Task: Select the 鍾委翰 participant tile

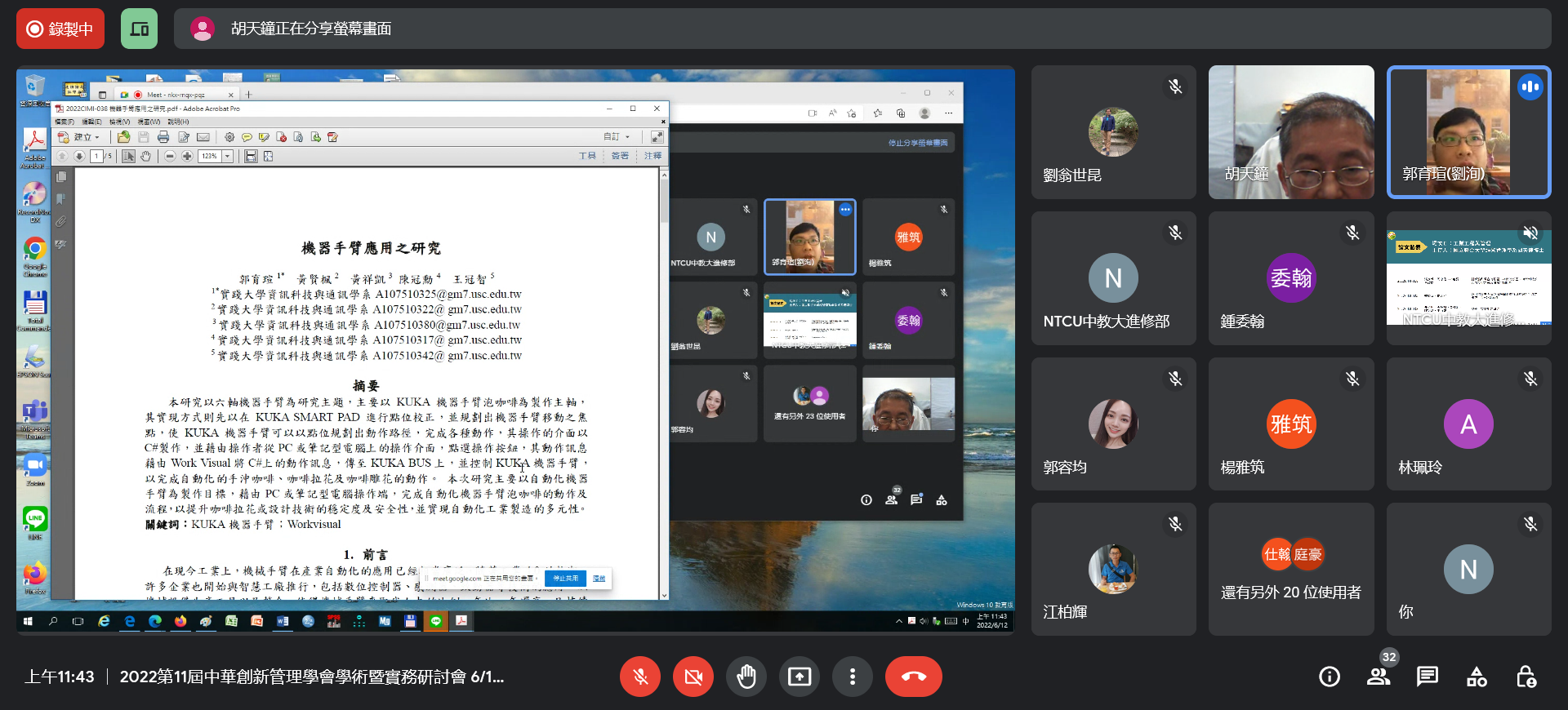Action: (x=1290, y=278)
